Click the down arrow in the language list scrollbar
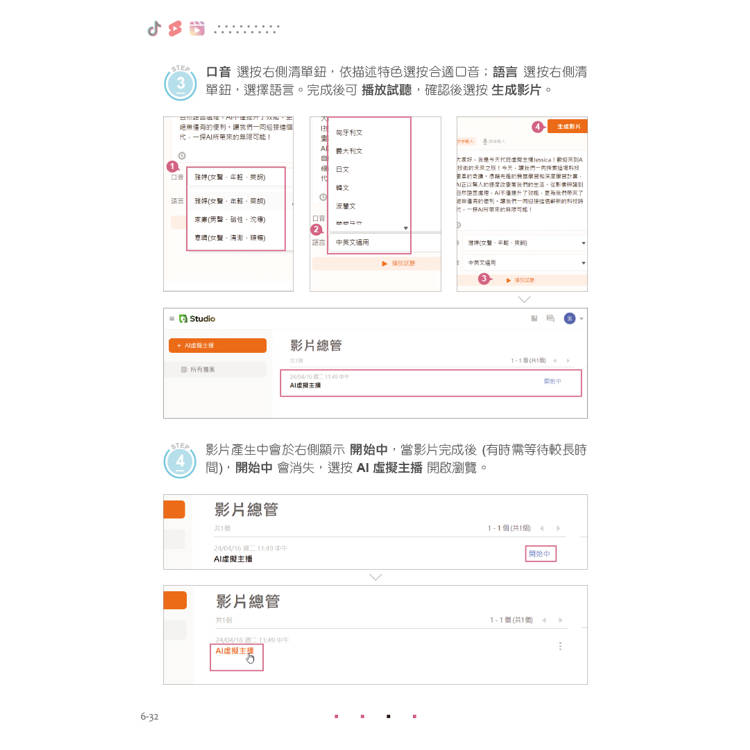 click(406, 228)
